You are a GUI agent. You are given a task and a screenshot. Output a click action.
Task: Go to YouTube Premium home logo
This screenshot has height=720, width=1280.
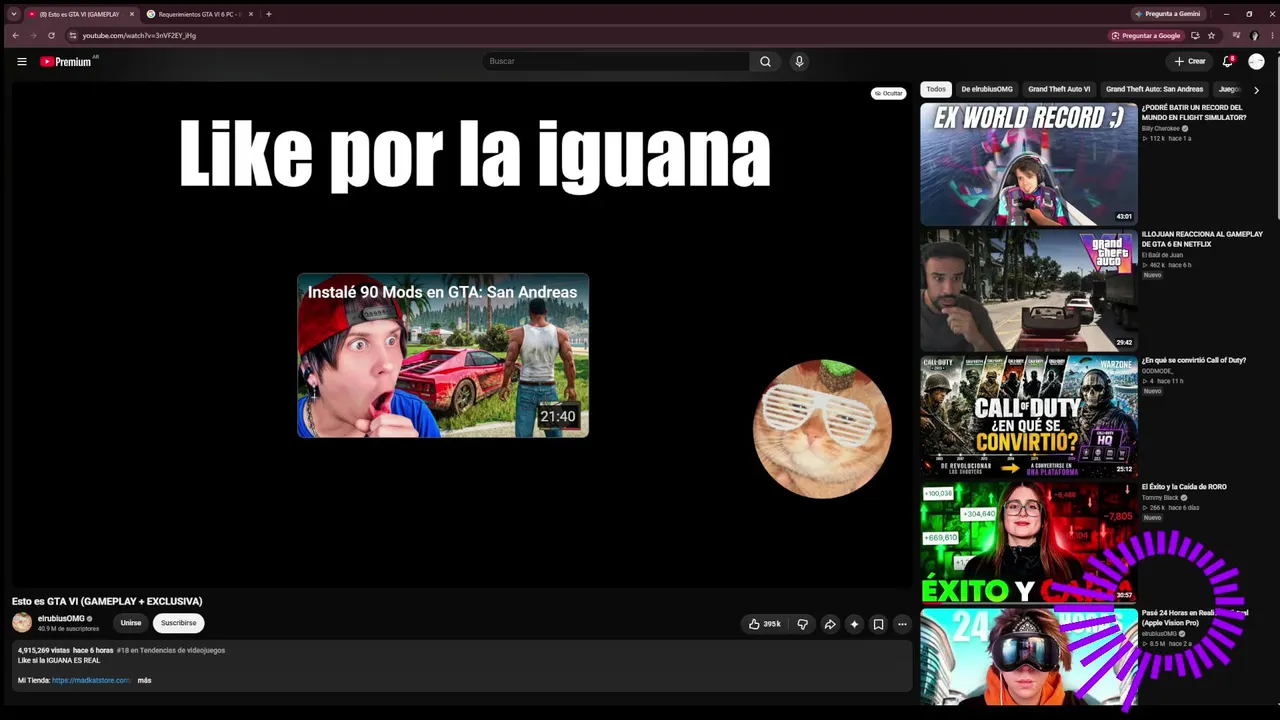(66, 62)
